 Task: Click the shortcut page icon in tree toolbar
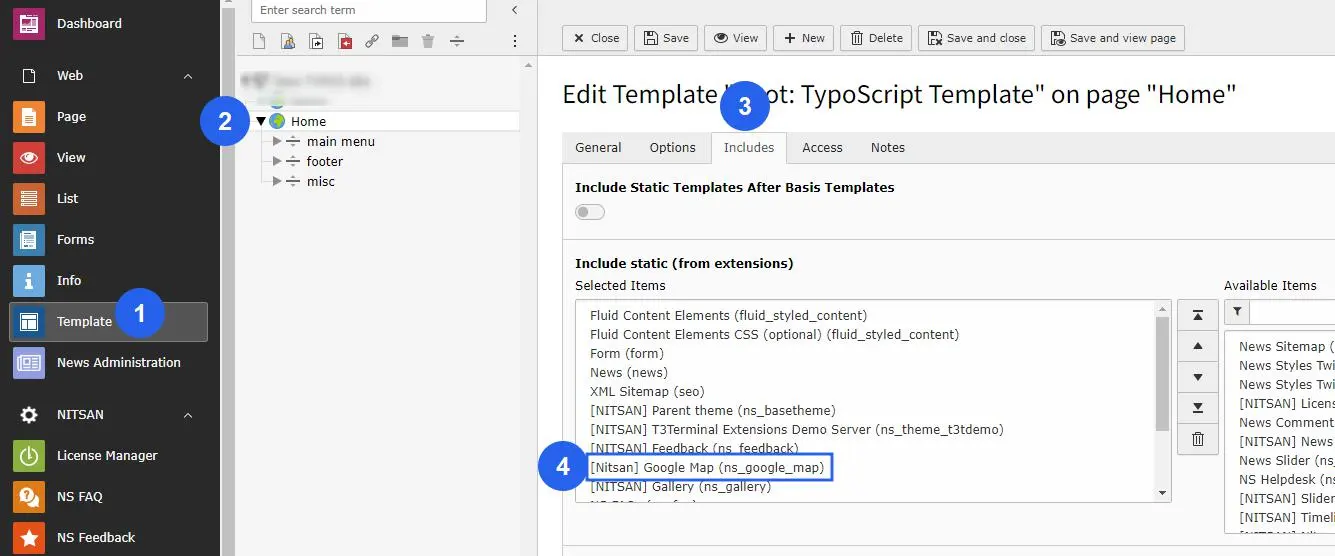pos(316,42)
